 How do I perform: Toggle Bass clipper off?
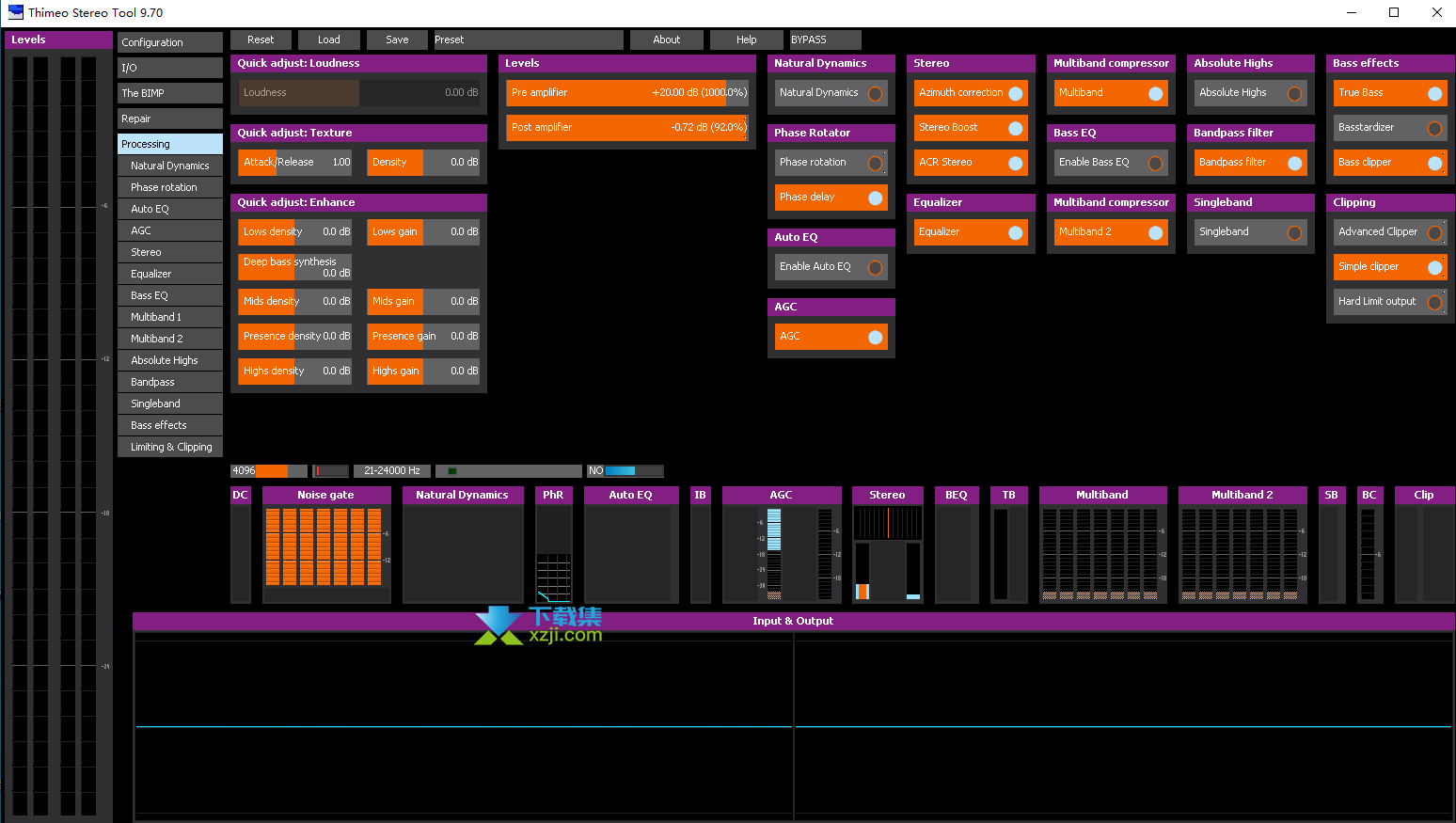[x=1390, y=163]
